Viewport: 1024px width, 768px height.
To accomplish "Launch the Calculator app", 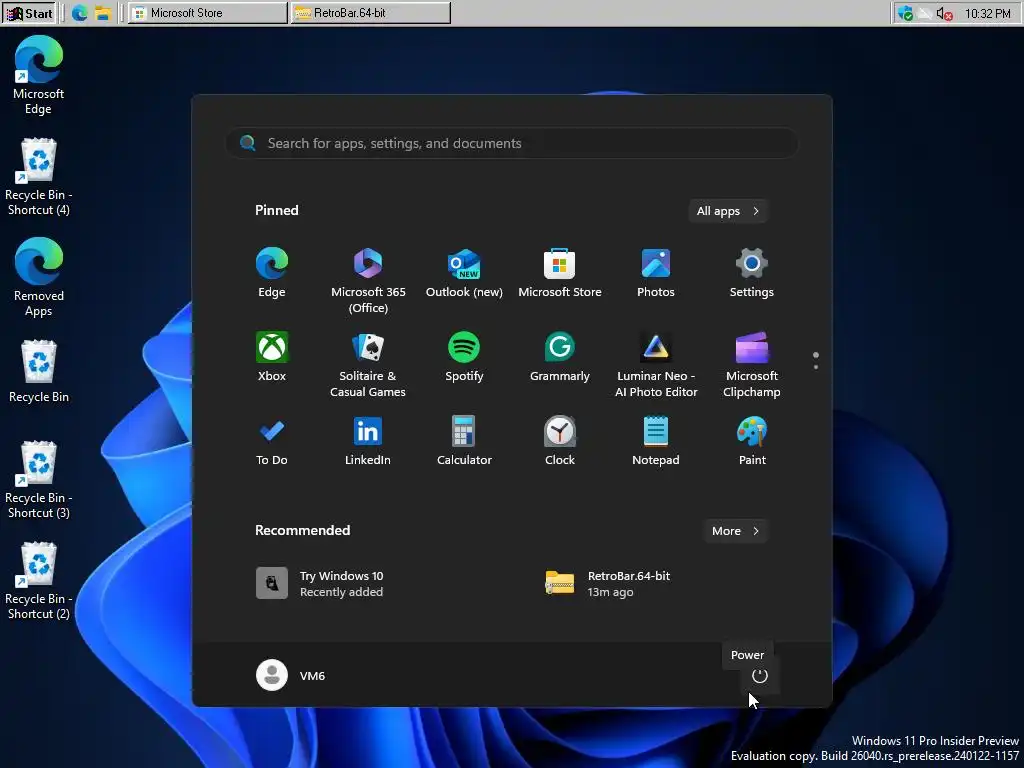I will click(464, 441).
